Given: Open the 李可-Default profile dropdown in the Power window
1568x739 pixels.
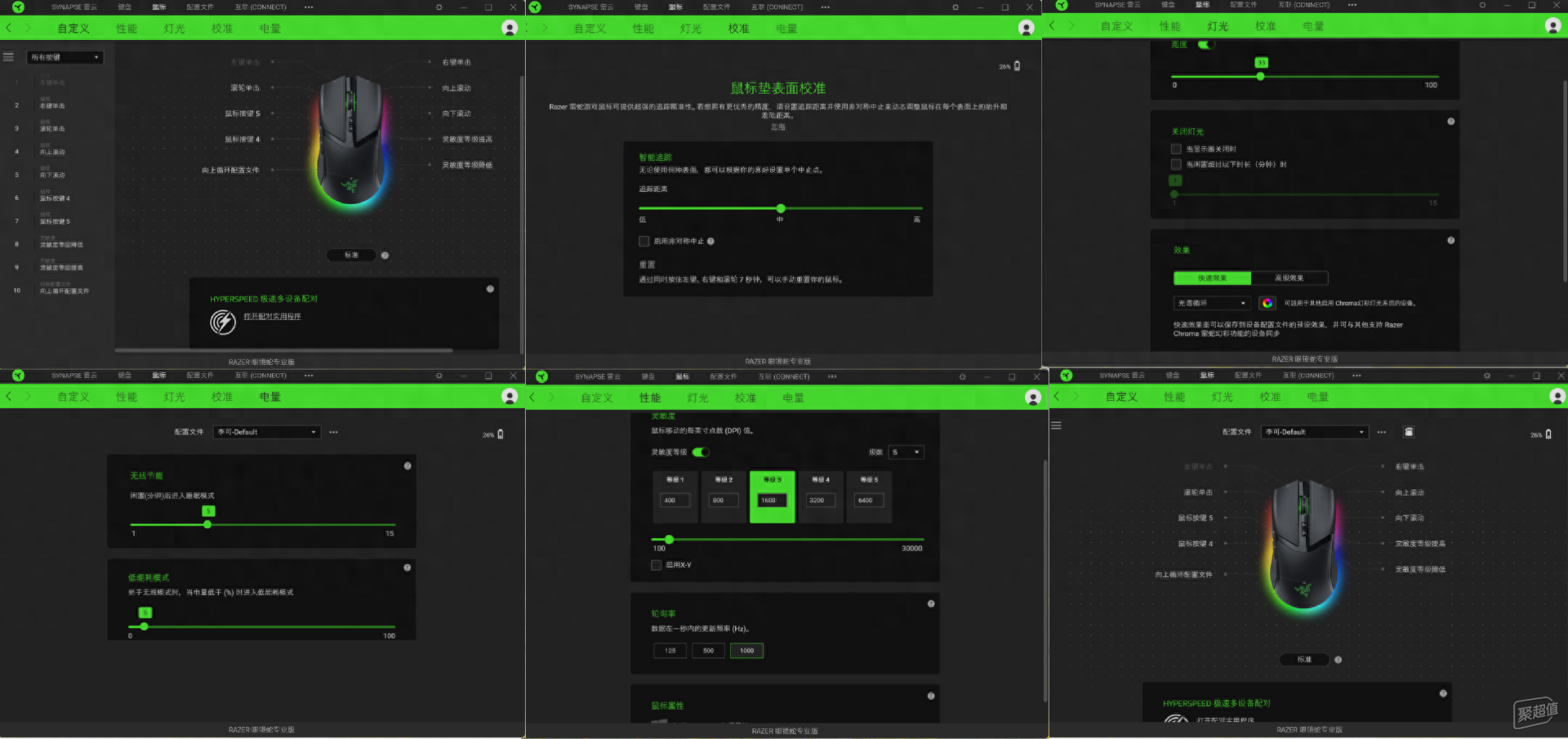Looking at the screenshot, I should click(x=267, y=432).
